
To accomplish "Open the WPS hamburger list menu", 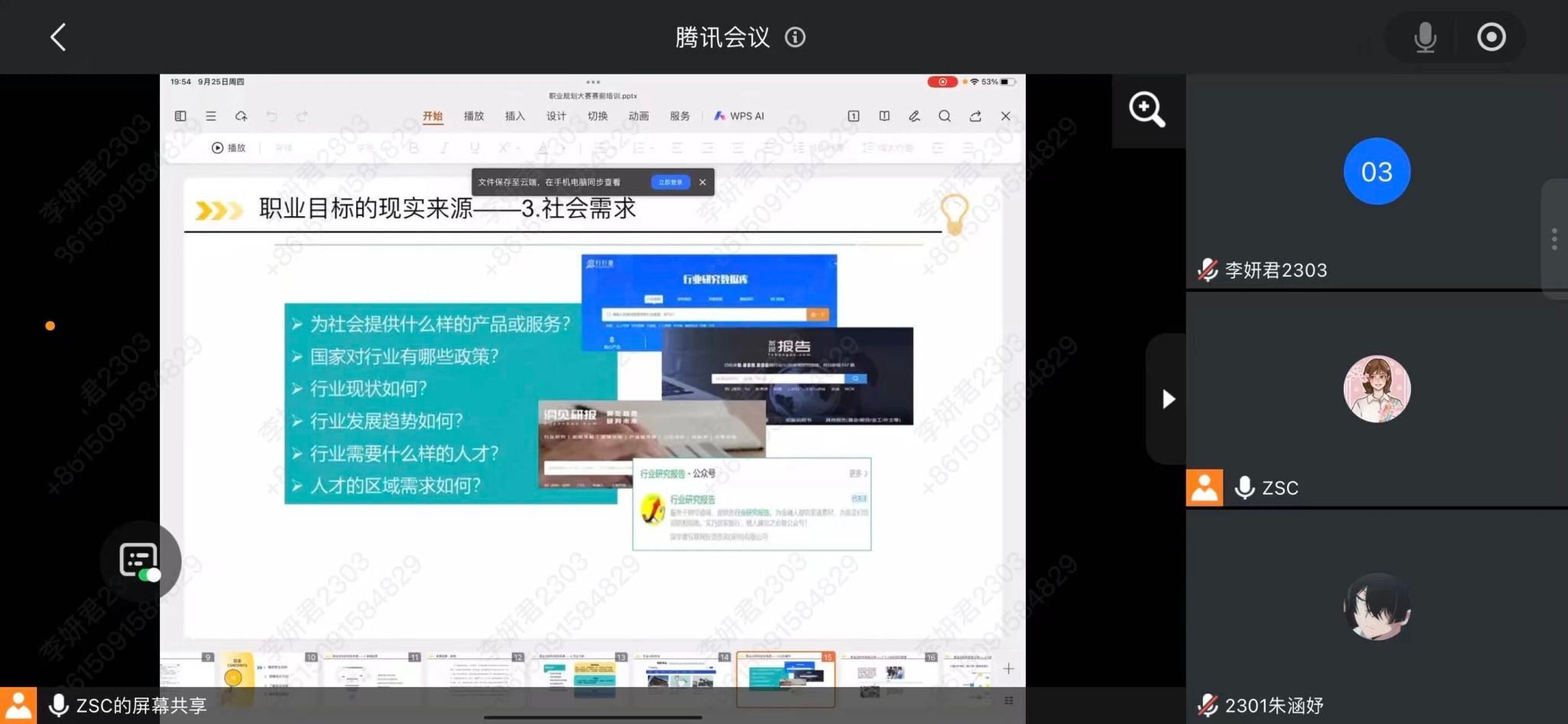I will click(x=211, y=116).
